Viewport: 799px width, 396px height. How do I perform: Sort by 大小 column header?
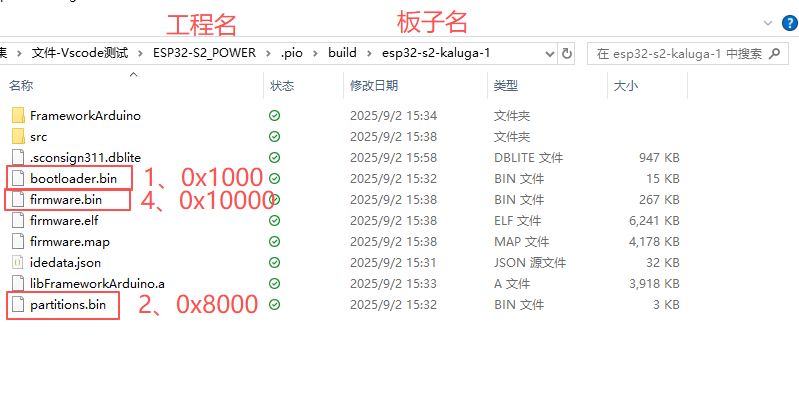(x=626, y=86)
